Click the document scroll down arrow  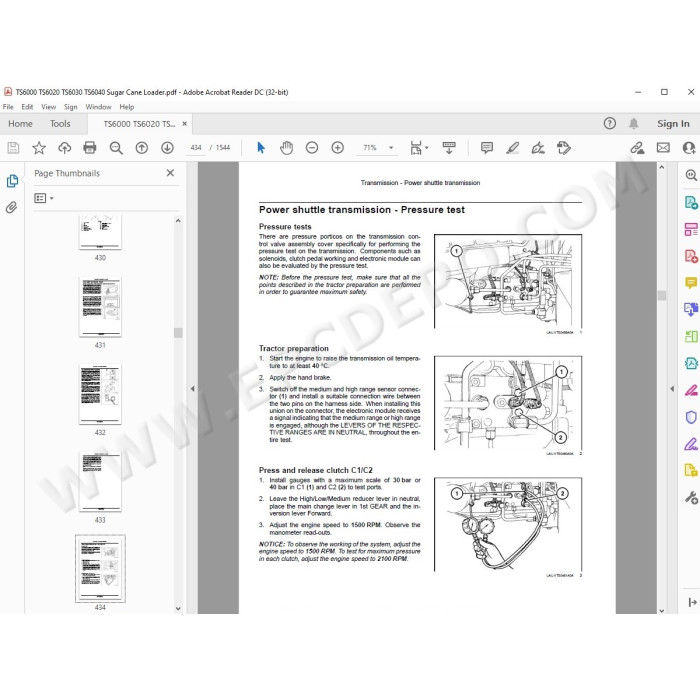pos(662,610)
